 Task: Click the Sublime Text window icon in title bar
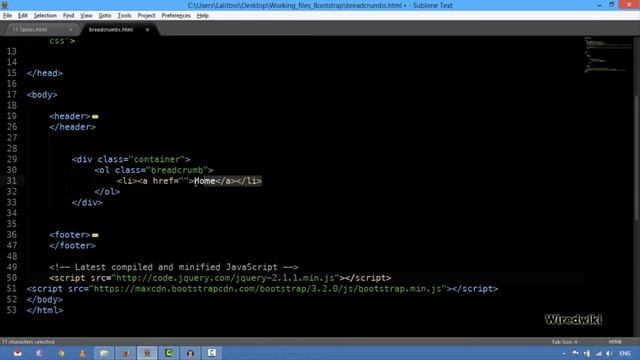click(4, 5)
